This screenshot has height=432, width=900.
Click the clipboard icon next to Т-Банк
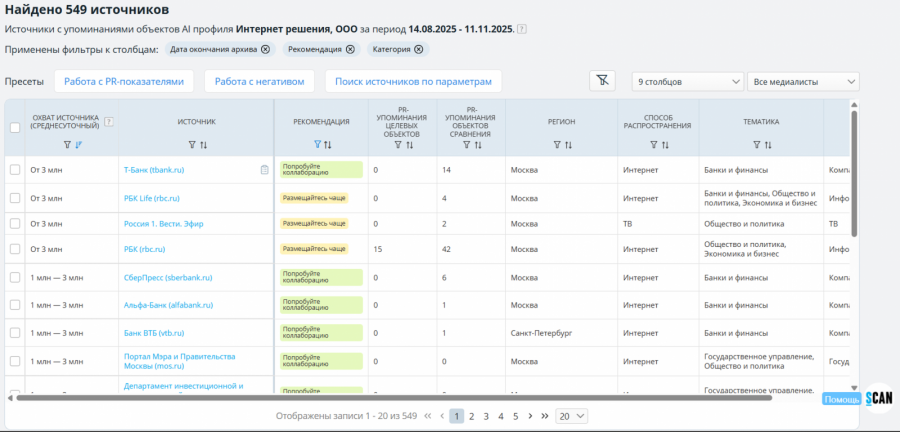[x=264, y=170]
